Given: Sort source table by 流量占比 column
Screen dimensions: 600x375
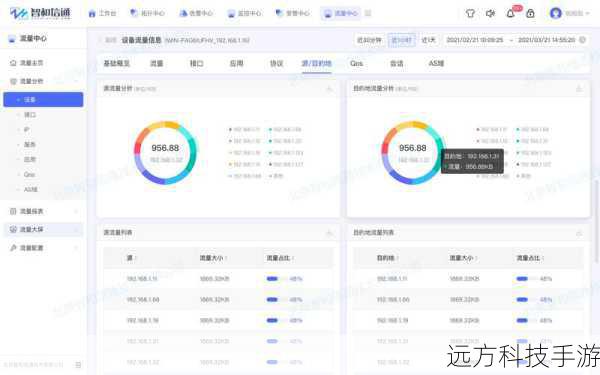Looking at the screenshot, I should (280, 258).
